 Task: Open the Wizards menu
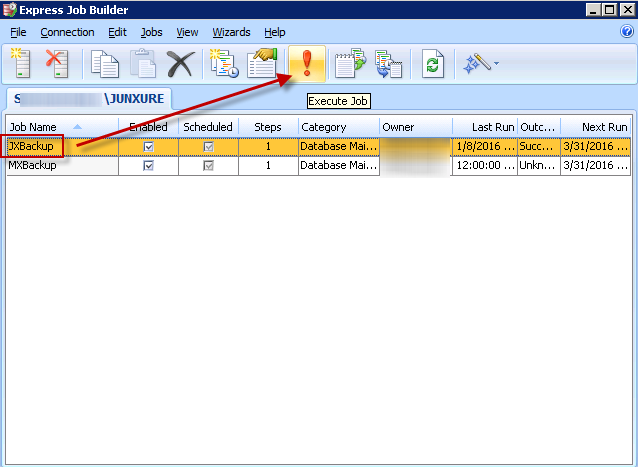click(x=231, y=32)
